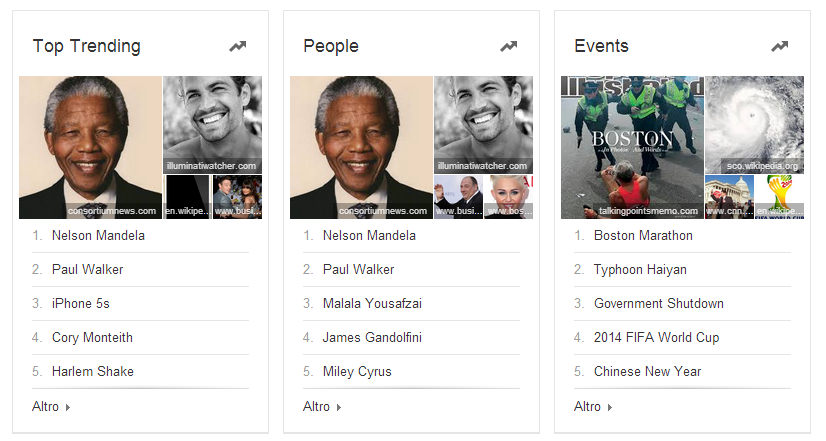
Task: Open the Paul Walker photo in People
Action: coord(483,124)
